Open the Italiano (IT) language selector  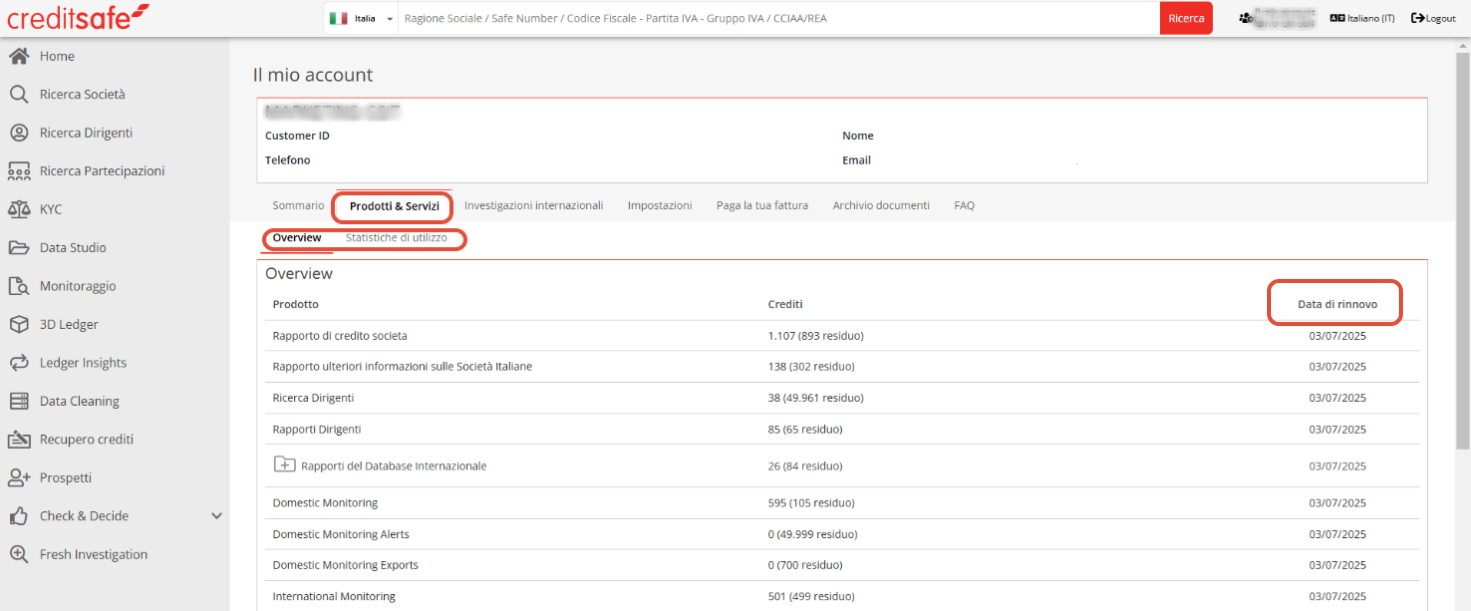click(x=1362, y=18)
